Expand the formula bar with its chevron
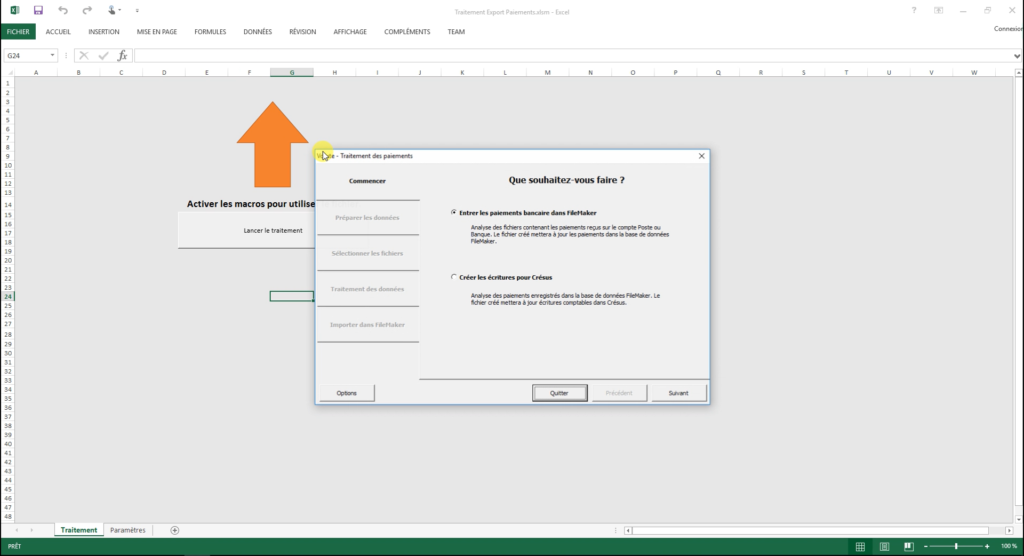 (x=1017, y=56)
